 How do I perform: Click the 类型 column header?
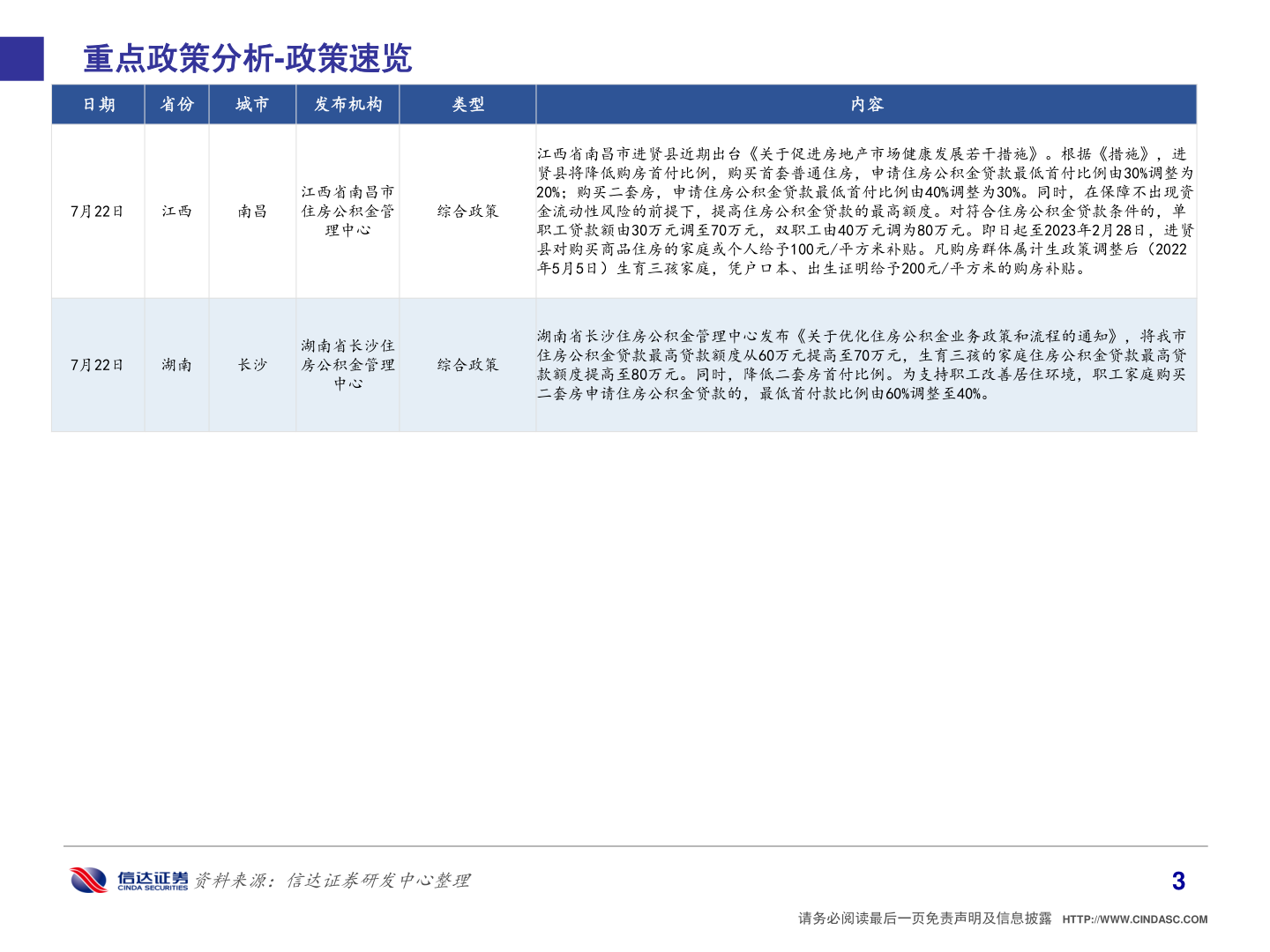pyautogui.click(x=468, y=103)
